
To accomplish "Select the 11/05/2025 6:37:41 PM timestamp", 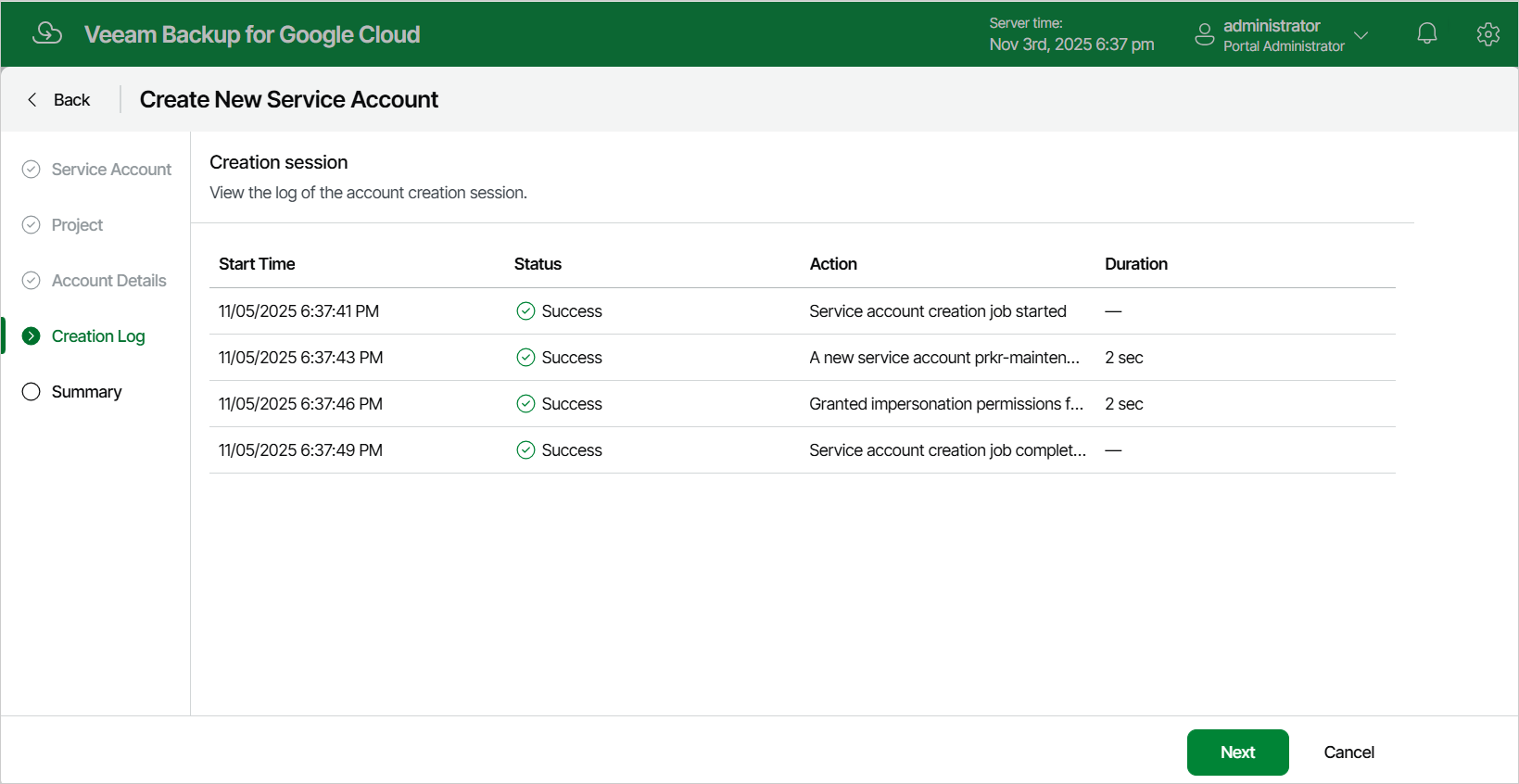I will point(298,311).
